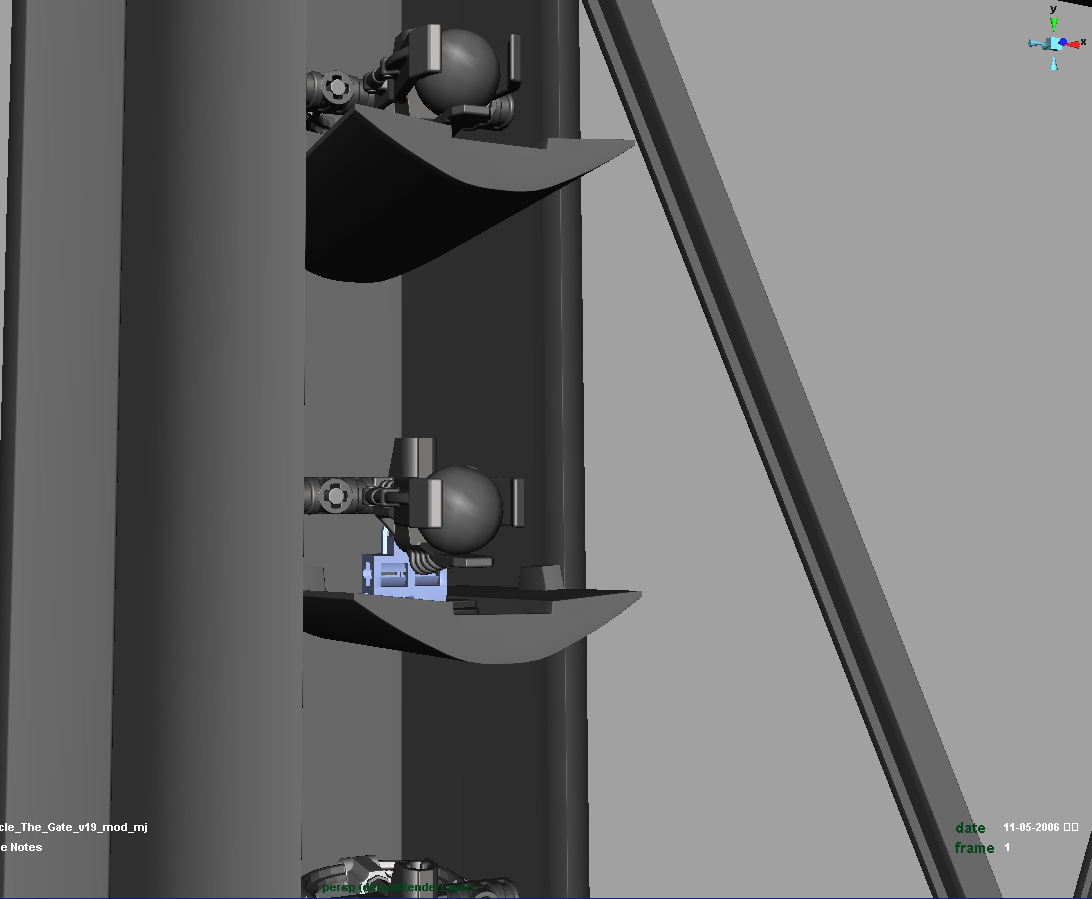Select the upper sphere on the column
The image size is (1092, 899).
[x=458, y=68]
